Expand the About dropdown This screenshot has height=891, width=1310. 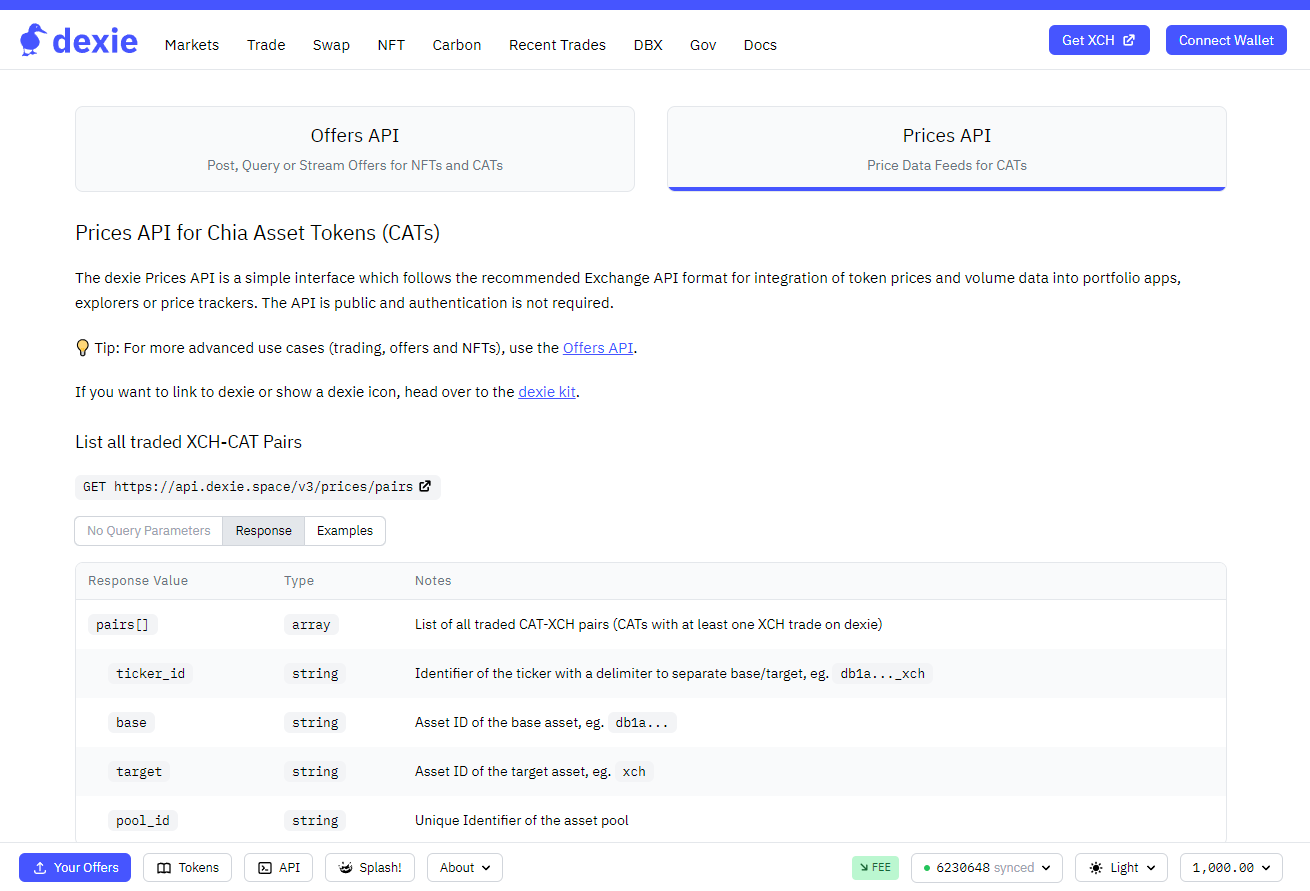(x=465, y=868)
